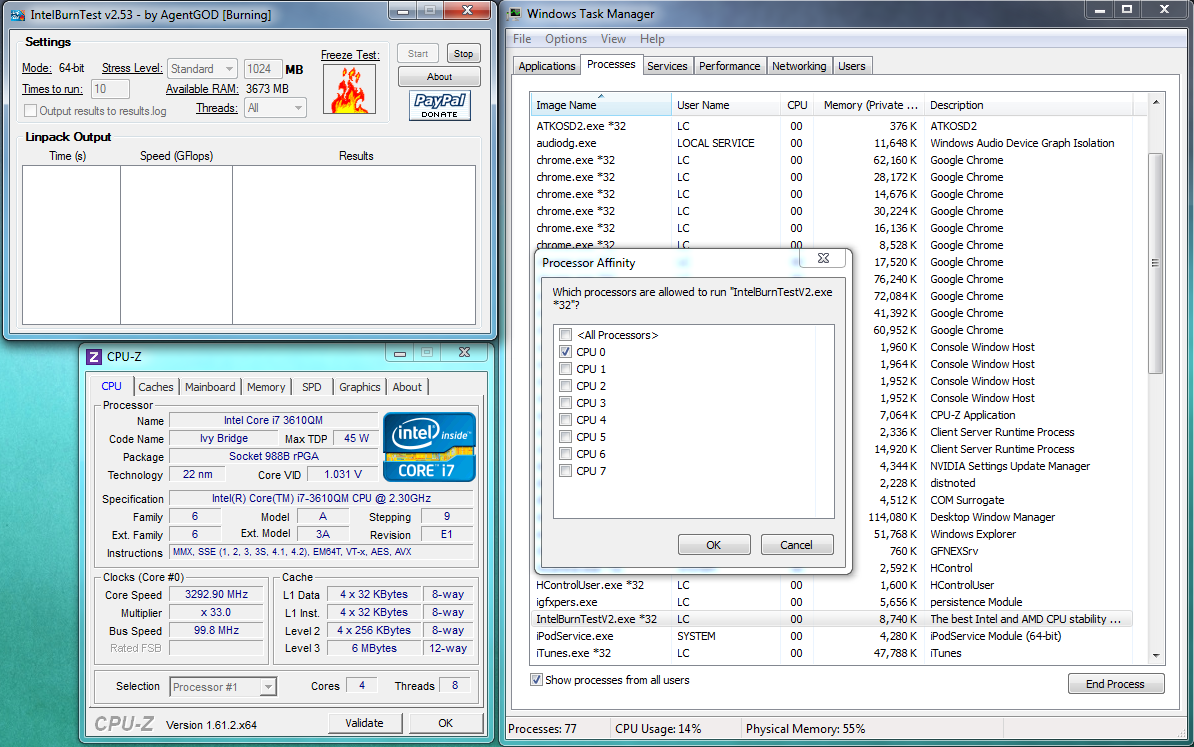Open the Graphics tab in CPU-Z
This screenshot has height=747, width=1194.
pyautogui.click(x=359, y=387)
